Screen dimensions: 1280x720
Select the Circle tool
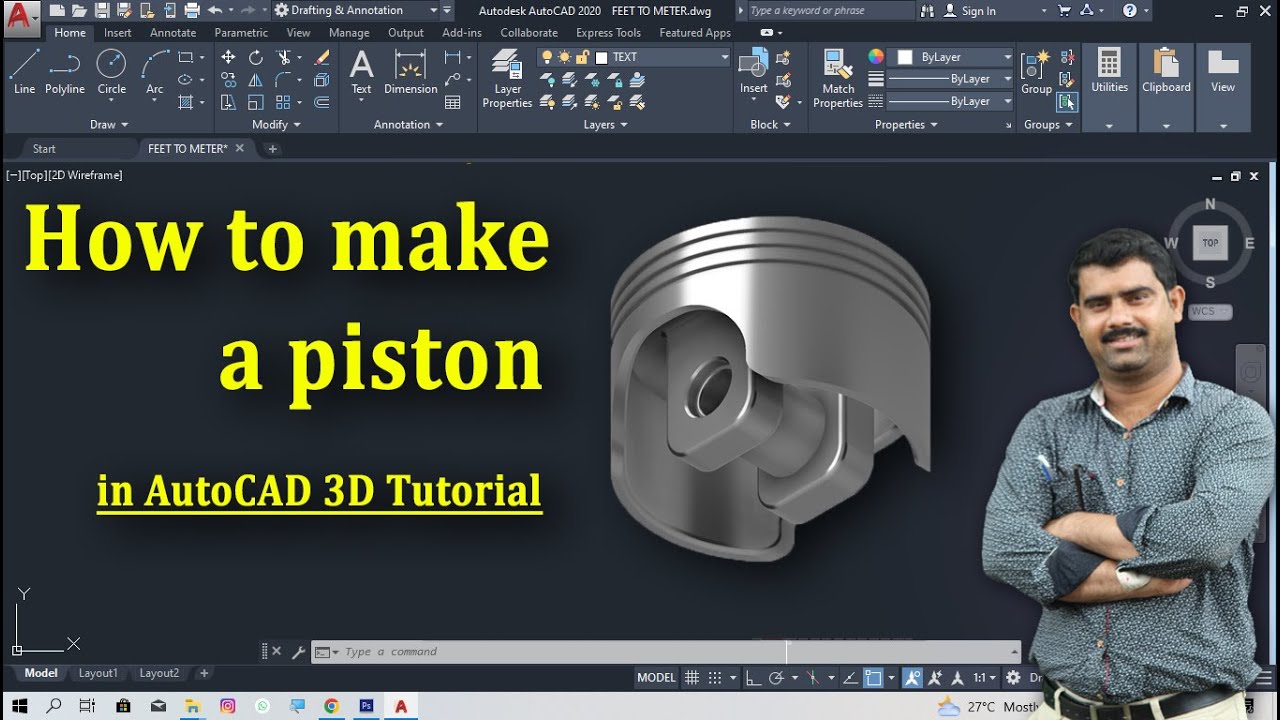111,72
